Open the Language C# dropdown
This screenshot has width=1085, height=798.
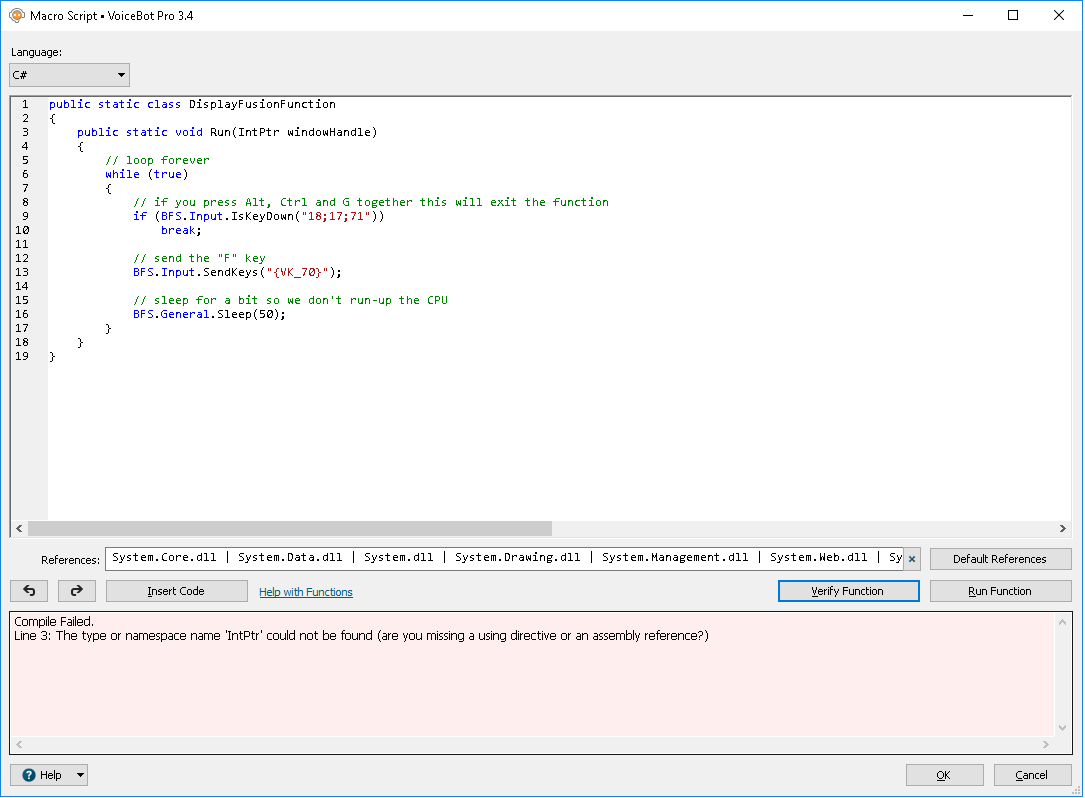tap(69, 75)
